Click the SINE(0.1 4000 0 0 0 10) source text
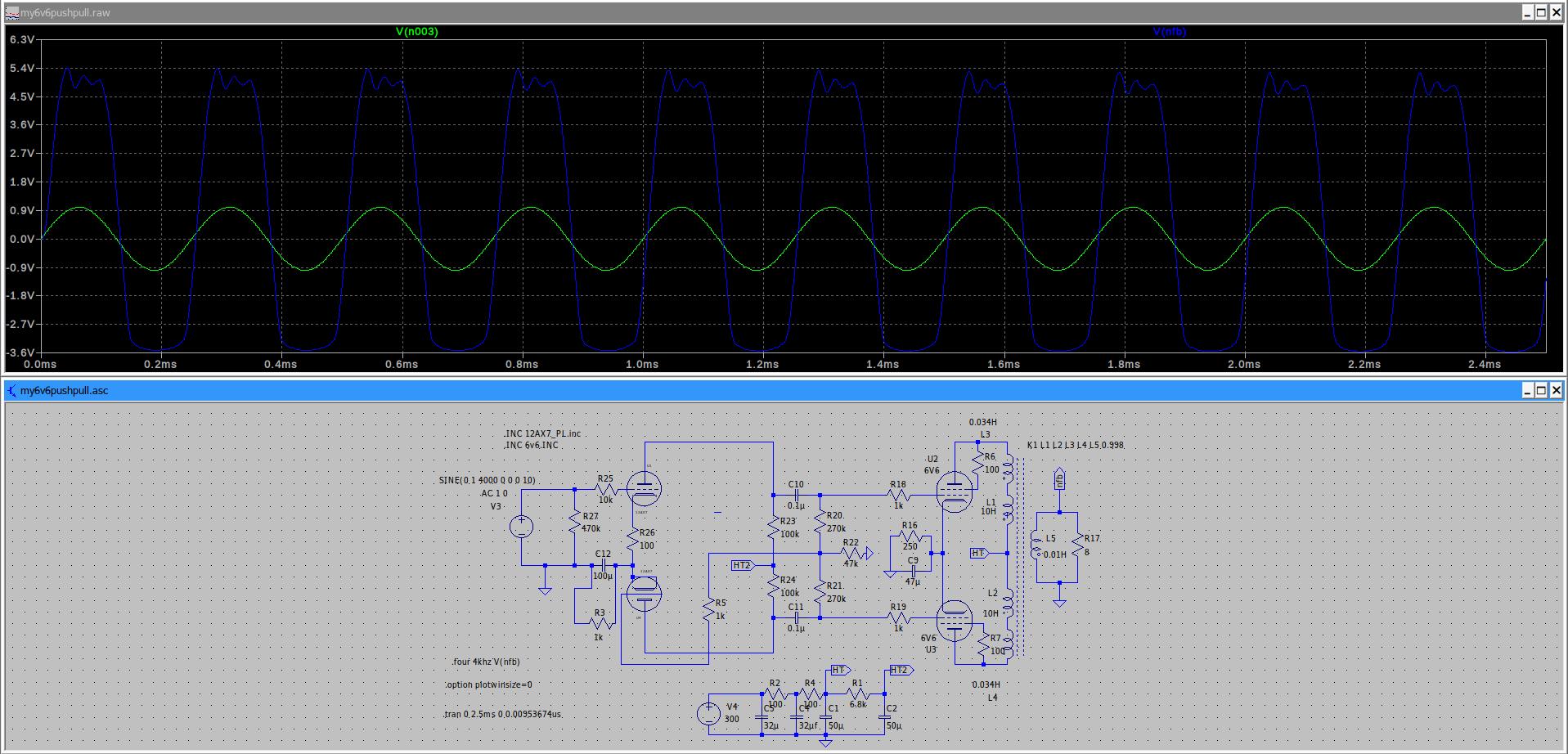This screenshot has width=1568, height=754. pos(487,480)
